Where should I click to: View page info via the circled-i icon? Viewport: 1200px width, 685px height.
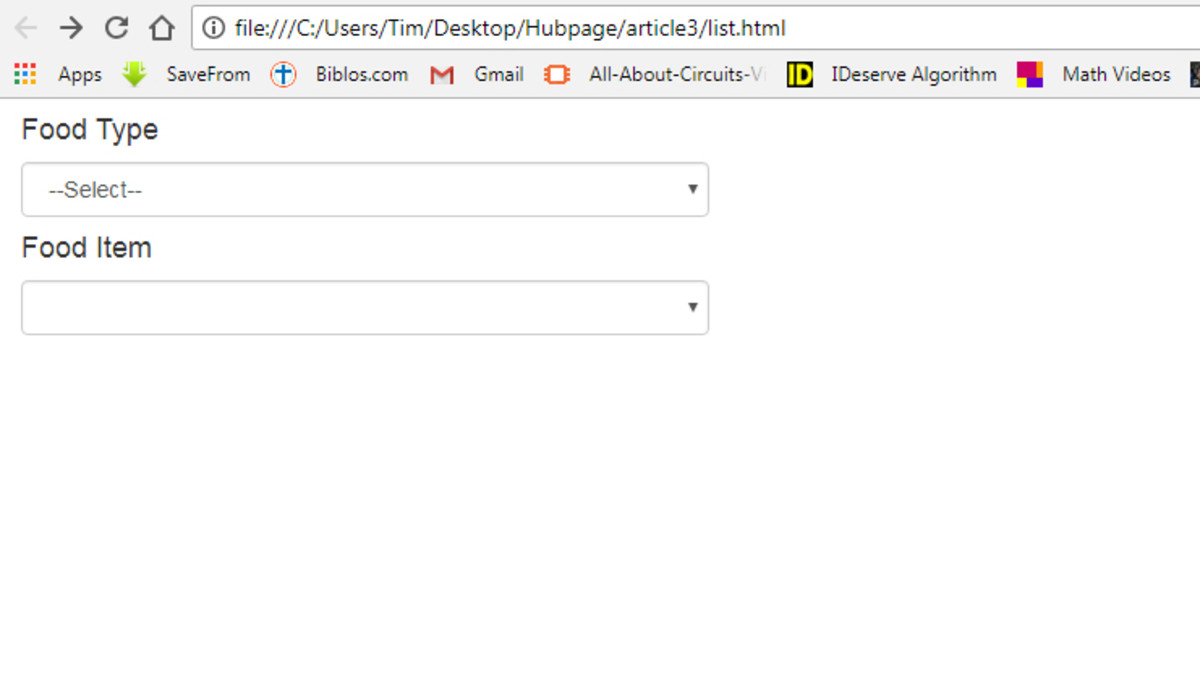[x=213, y=28]
